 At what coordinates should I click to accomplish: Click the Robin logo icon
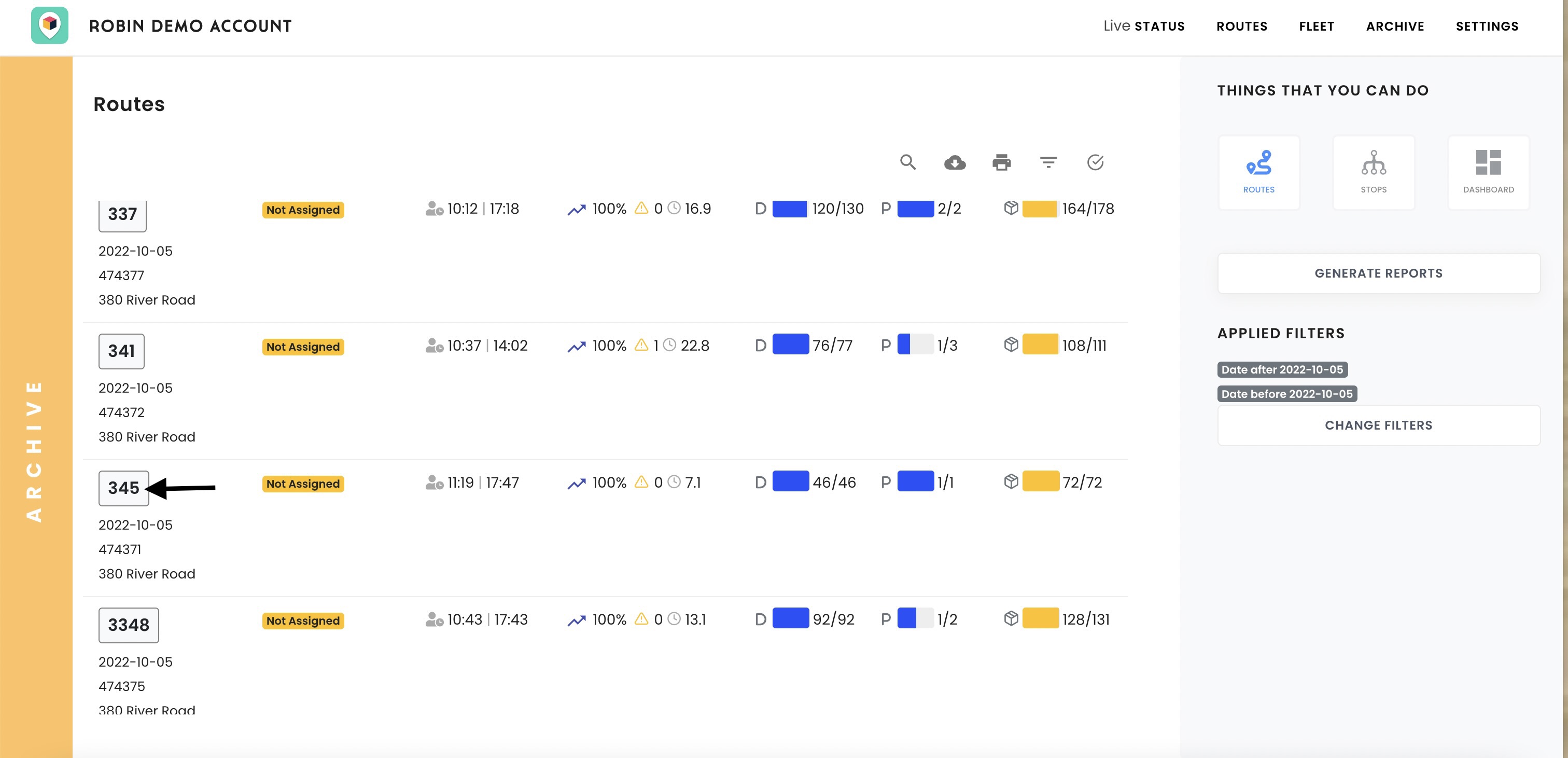point(50,25)
